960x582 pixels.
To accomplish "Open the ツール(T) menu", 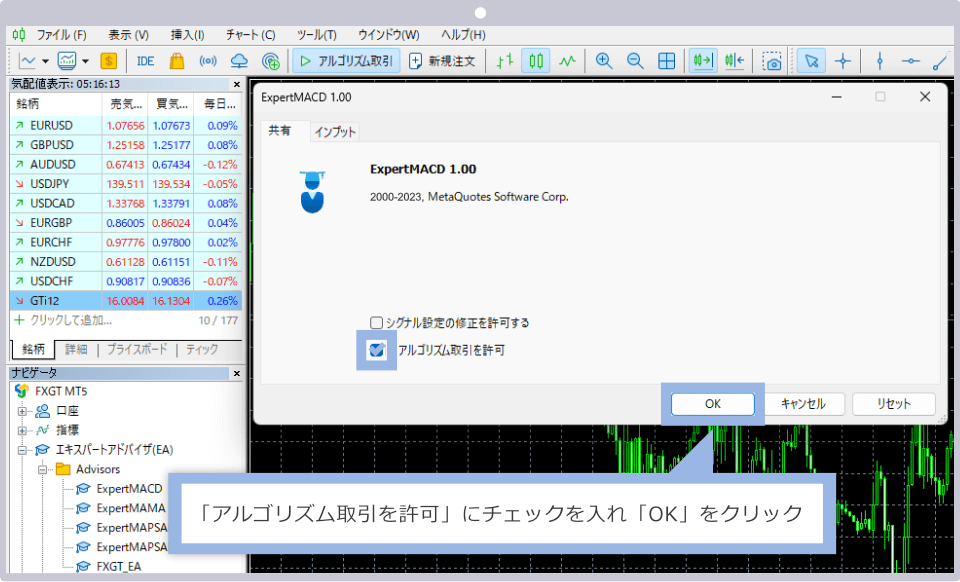I will [317, 35].
